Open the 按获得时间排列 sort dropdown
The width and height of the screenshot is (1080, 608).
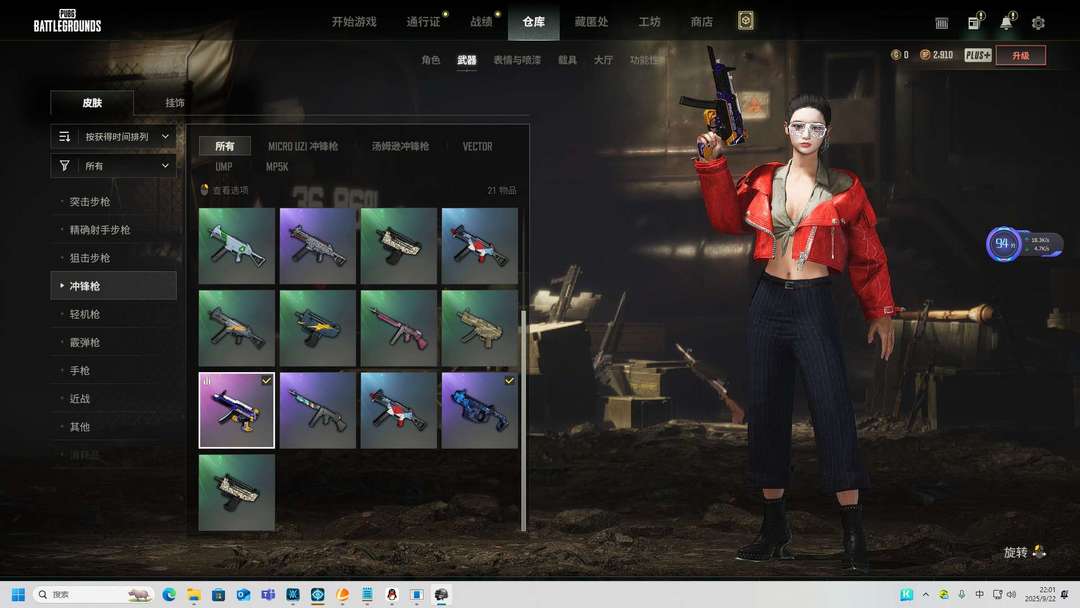point(114,136)
